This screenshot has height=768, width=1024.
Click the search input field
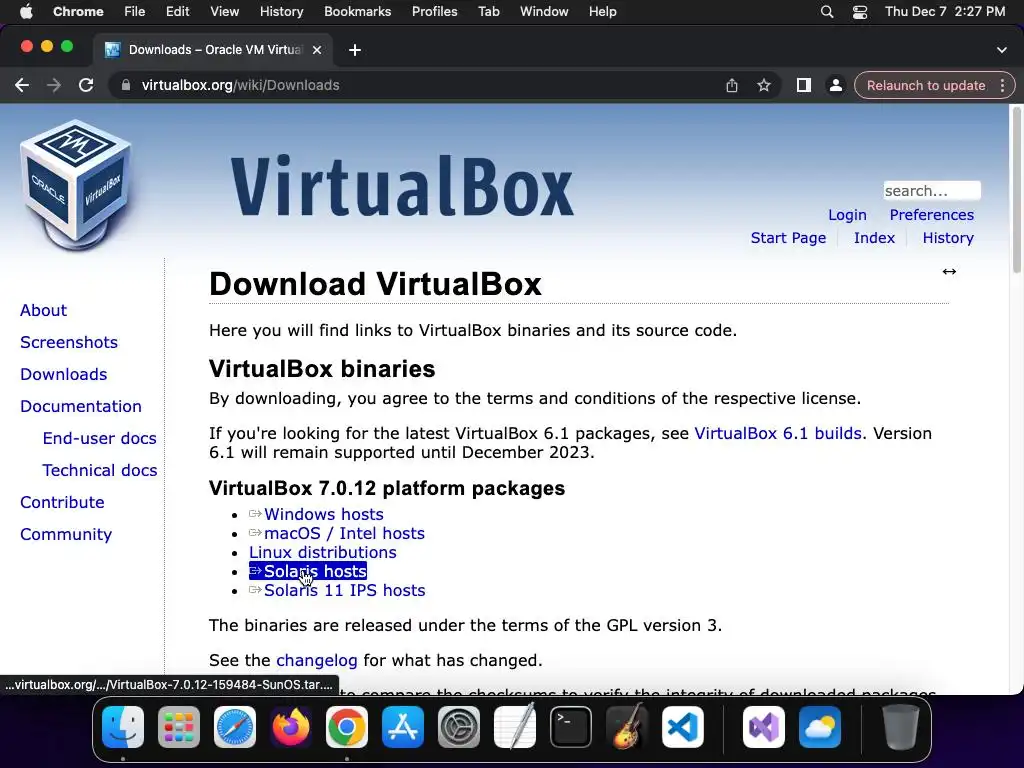pos(932,191)
